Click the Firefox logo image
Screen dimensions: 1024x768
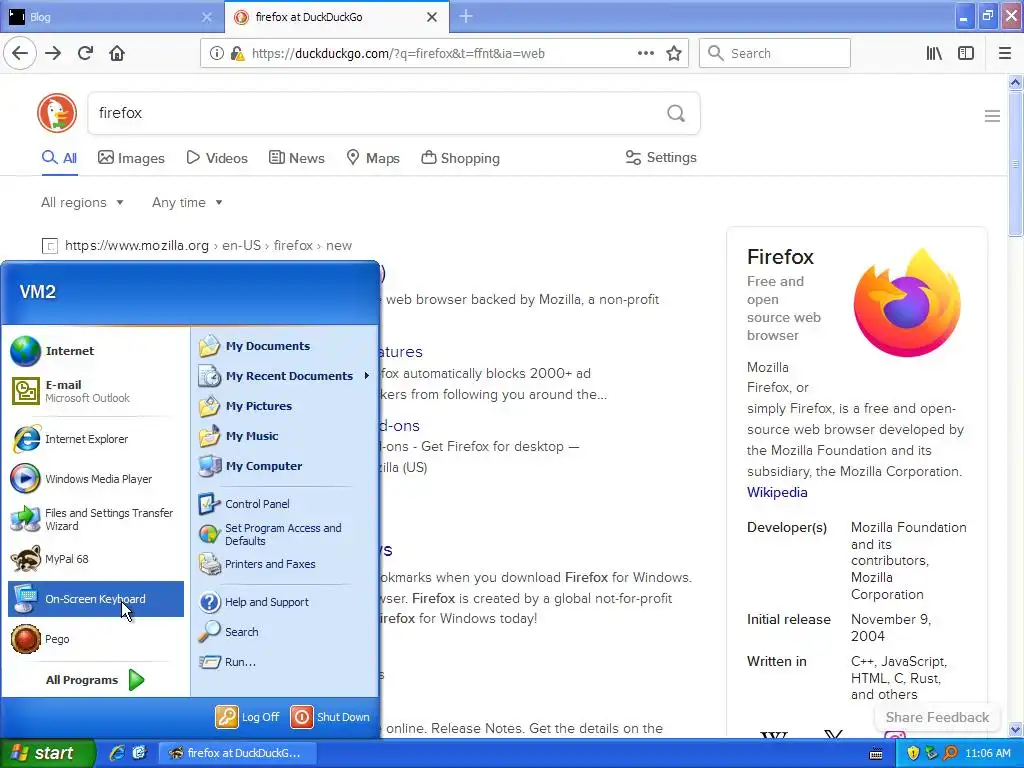tap(907, 302)
